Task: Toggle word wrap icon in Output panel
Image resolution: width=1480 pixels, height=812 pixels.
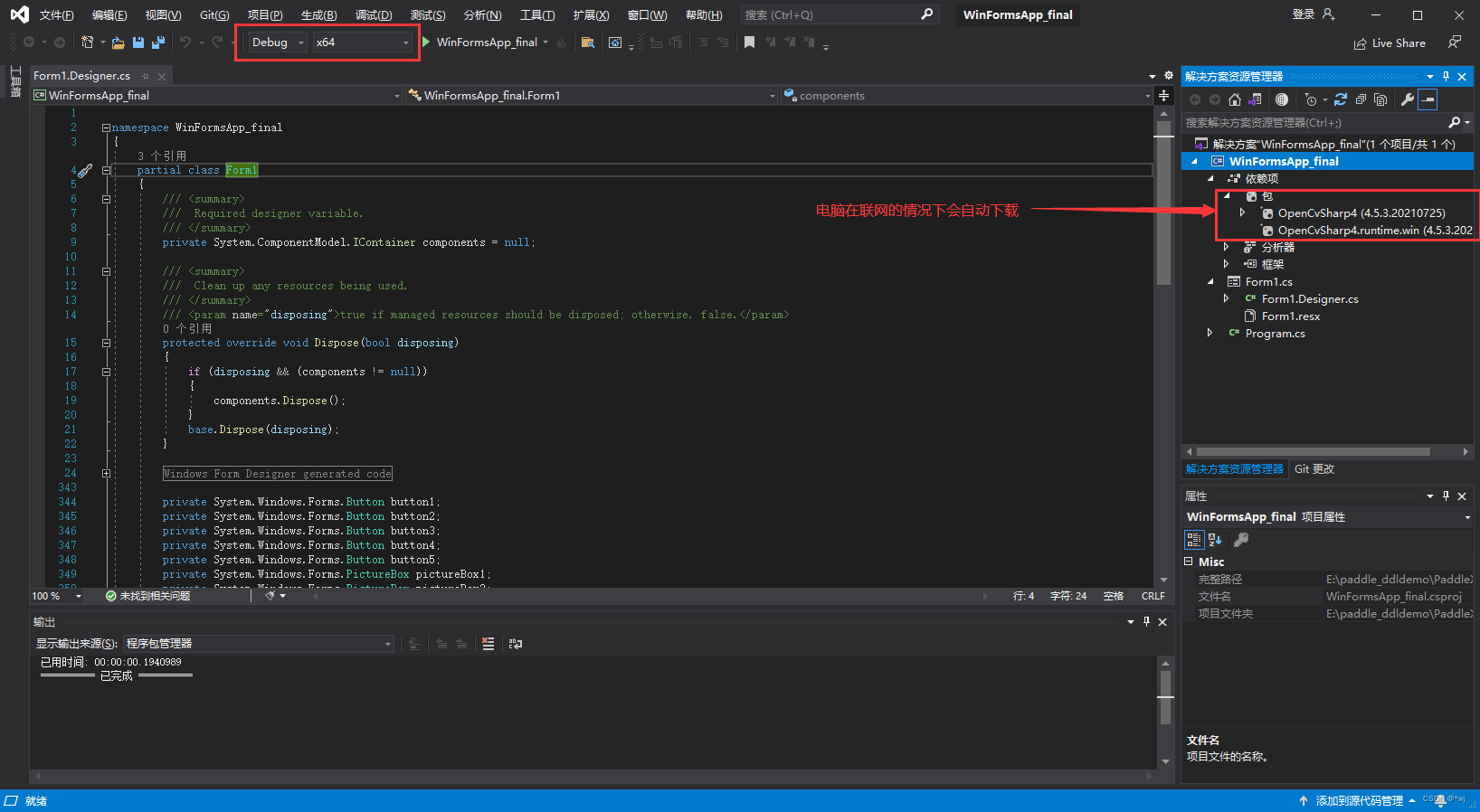Action: pyautogui.click(x=516, y=644)
